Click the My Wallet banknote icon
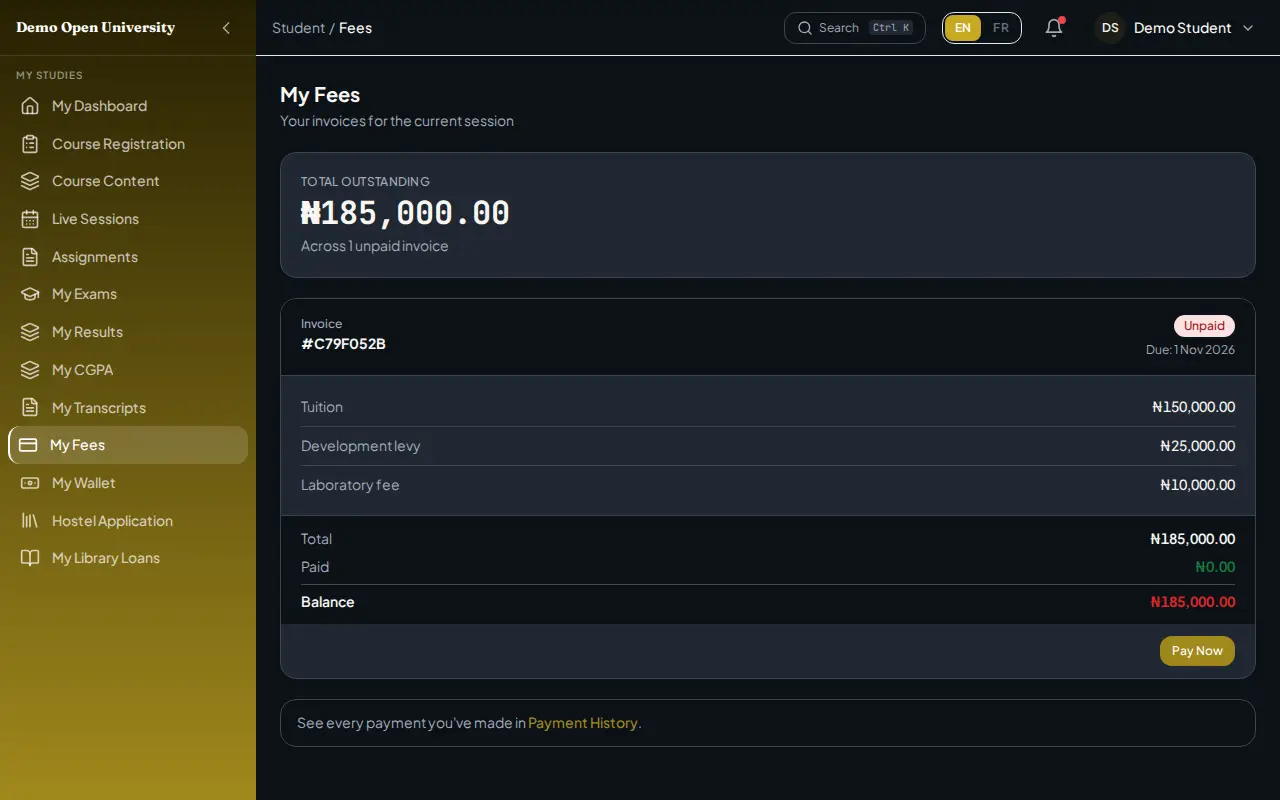Viewport: 1280px width, 800px height. coord(30,483)
